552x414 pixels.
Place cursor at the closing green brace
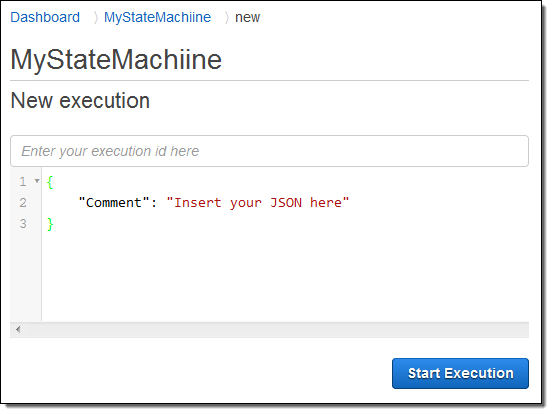coord(50,224)
